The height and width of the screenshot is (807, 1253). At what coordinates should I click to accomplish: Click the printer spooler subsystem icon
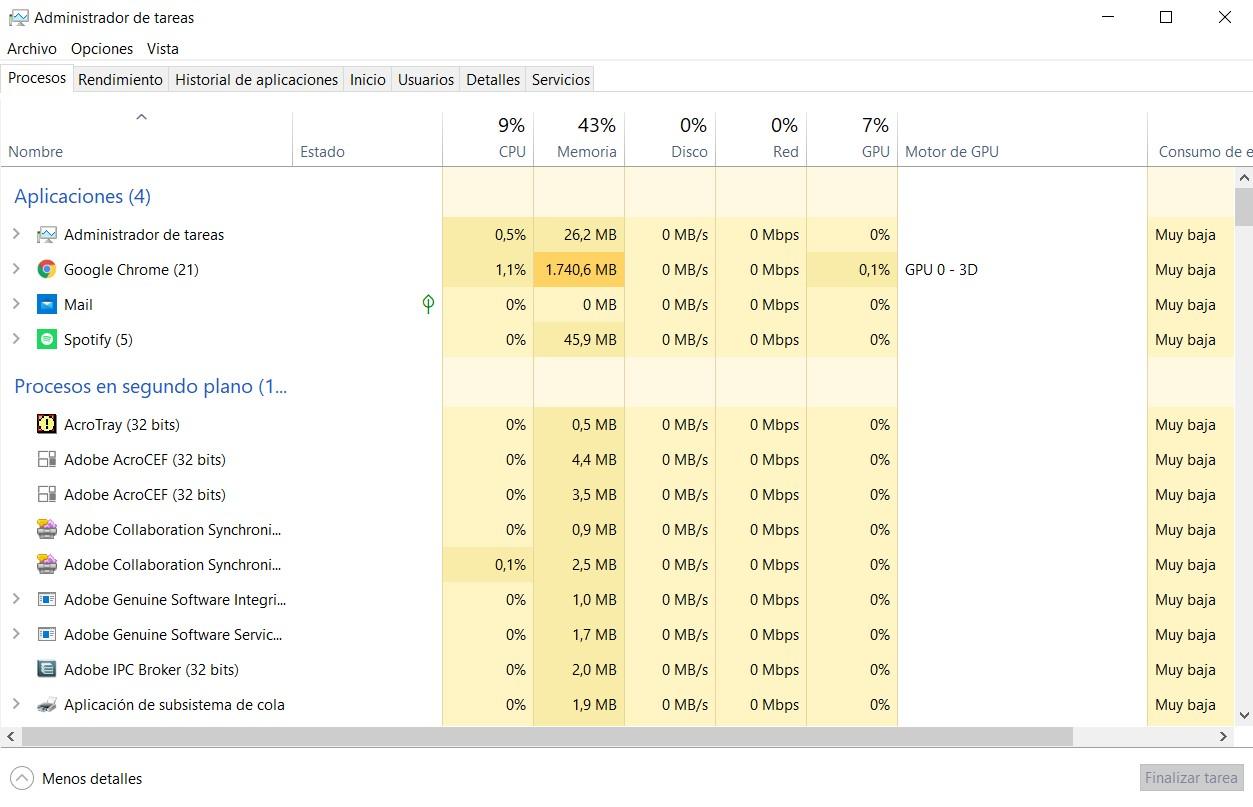pyautogui.click(x=46, y=705)
